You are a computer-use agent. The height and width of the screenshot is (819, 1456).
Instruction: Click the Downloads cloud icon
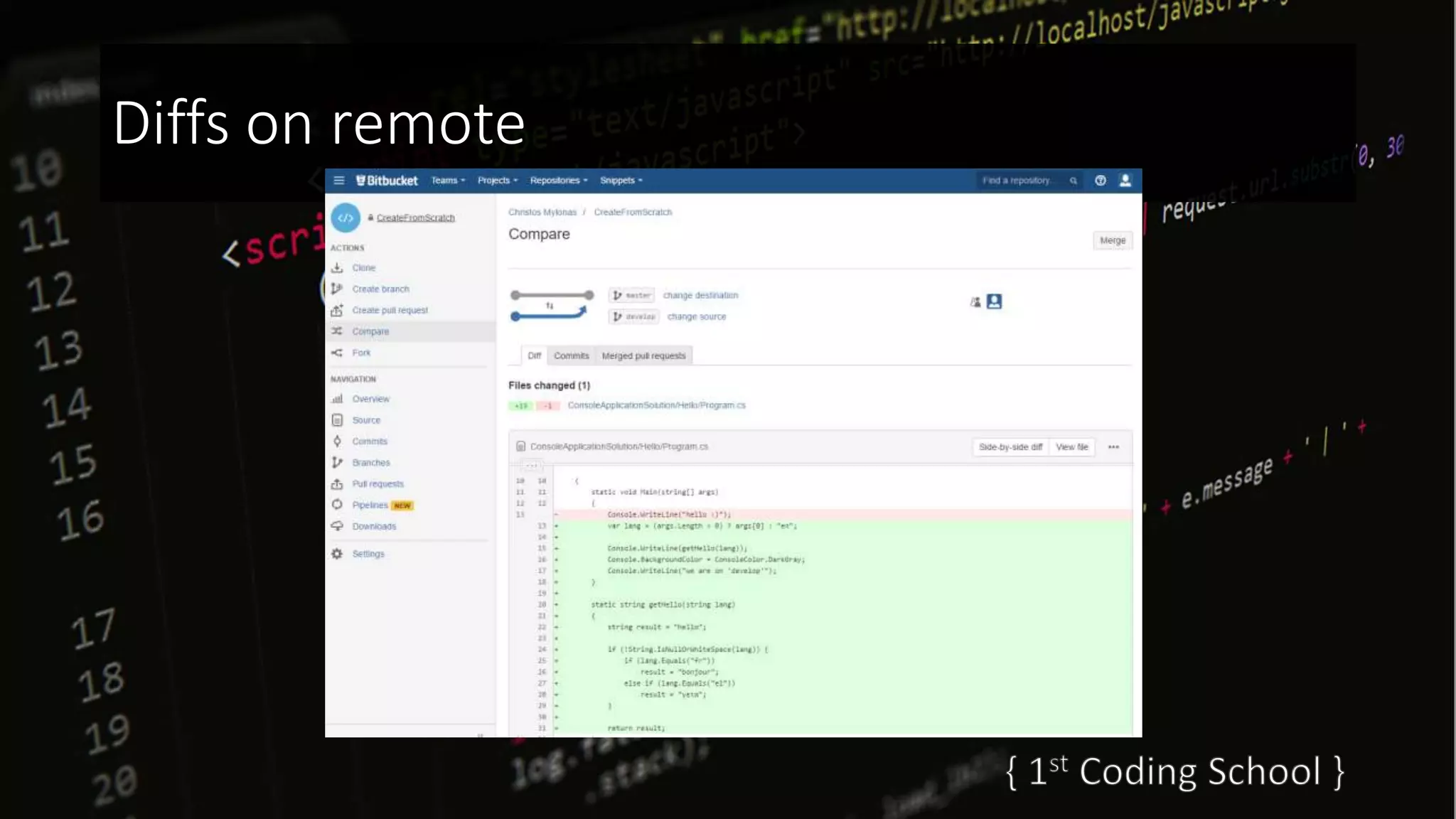337,526
